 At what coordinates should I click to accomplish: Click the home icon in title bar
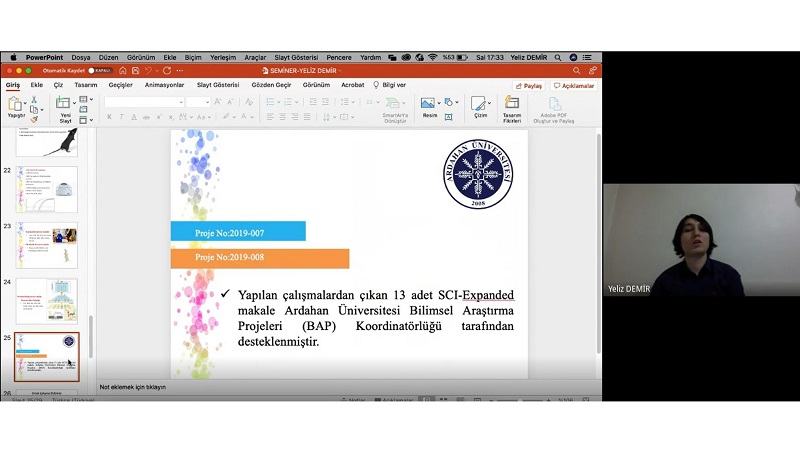(122, 71)
